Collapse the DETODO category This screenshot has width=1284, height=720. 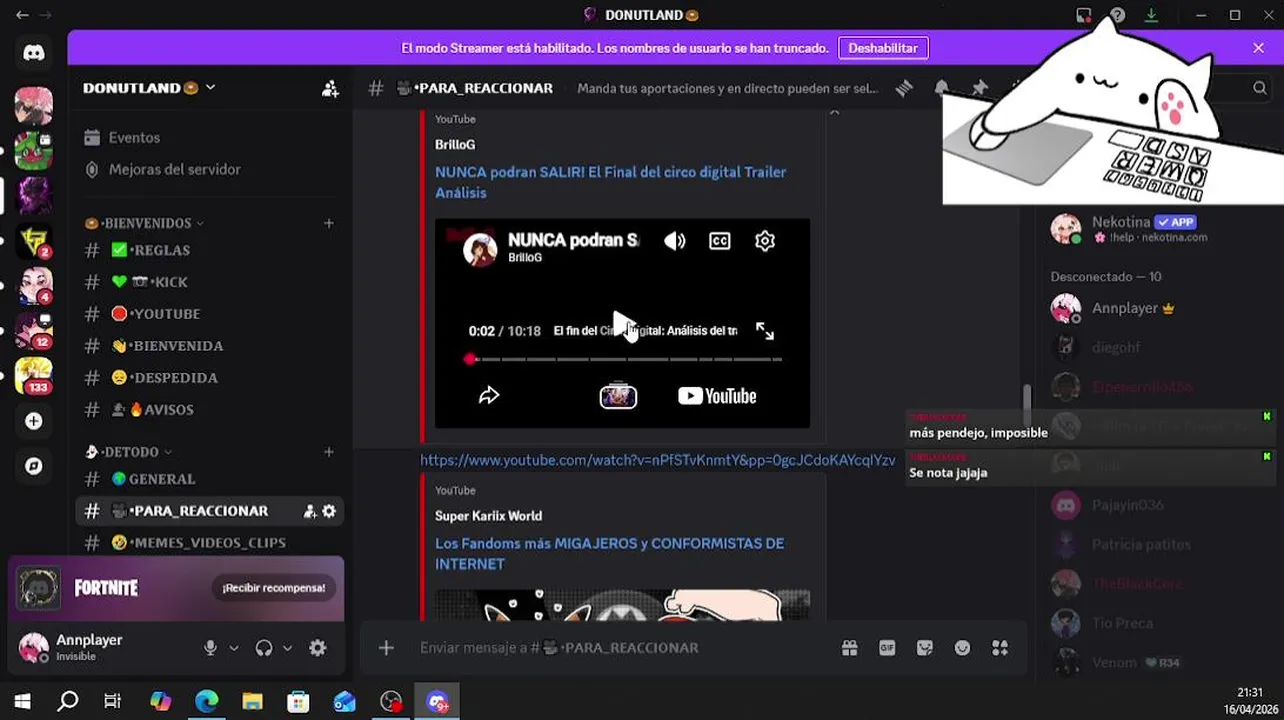click(130, 452)
